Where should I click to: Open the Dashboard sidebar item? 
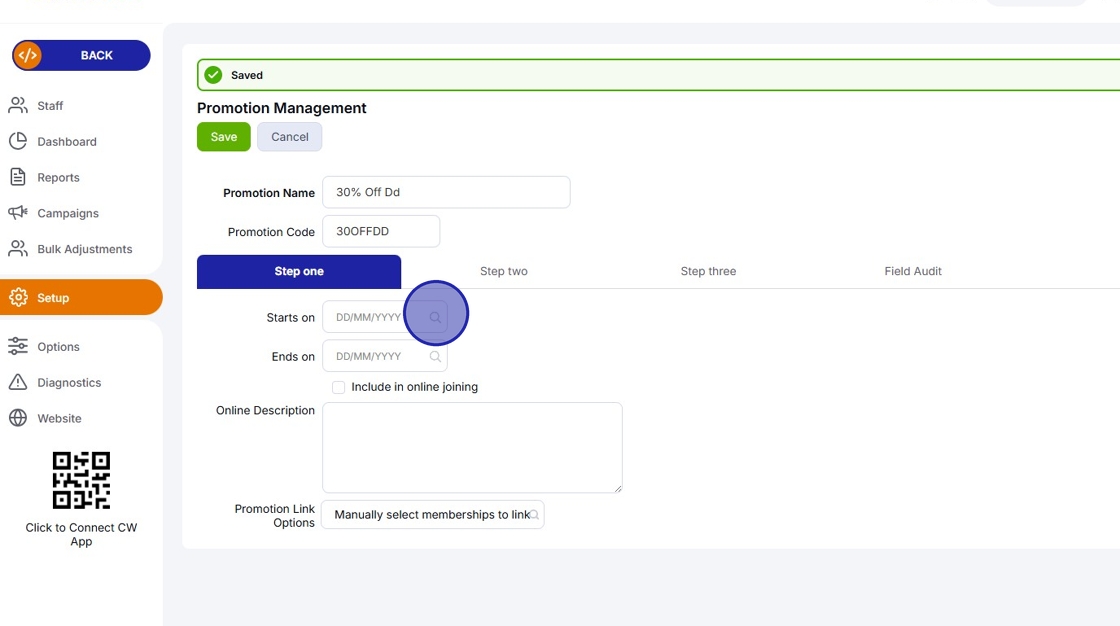click(67, 141)
